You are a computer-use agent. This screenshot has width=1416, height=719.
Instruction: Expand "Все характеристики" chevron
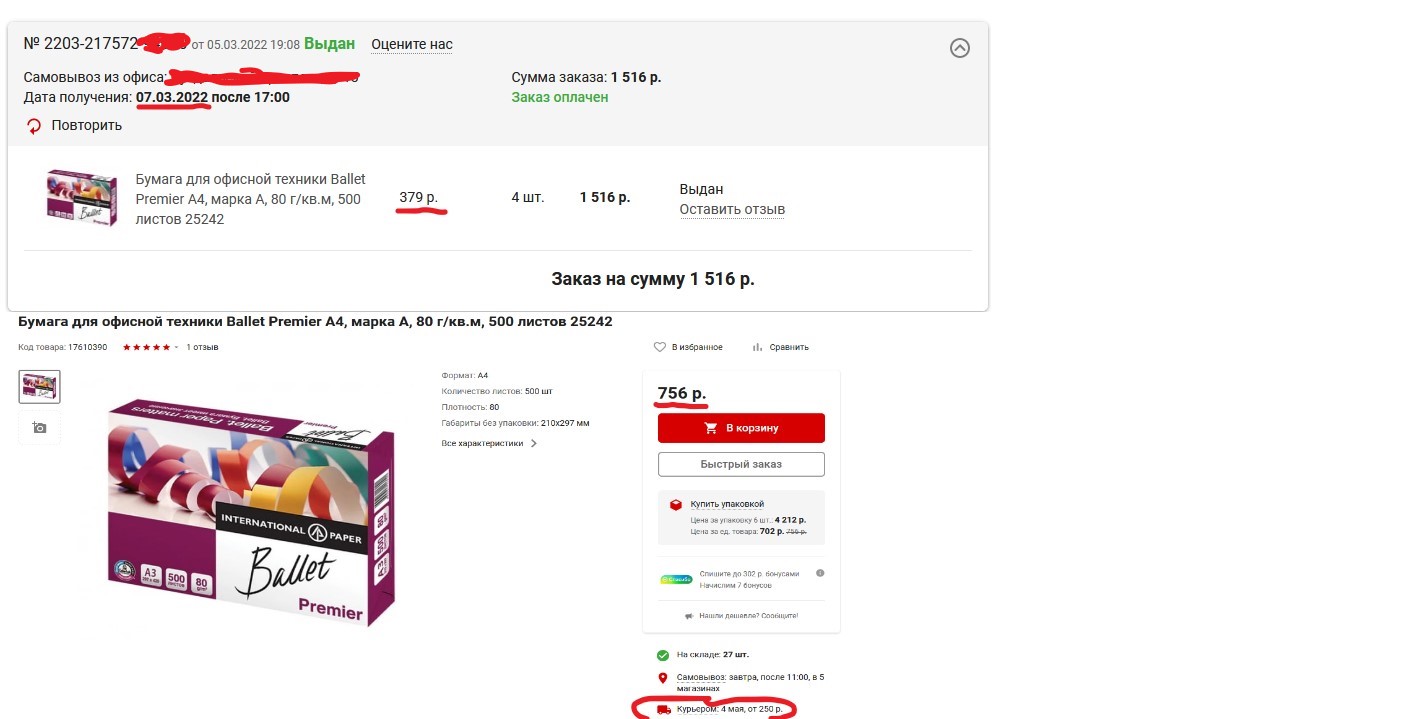534,443
